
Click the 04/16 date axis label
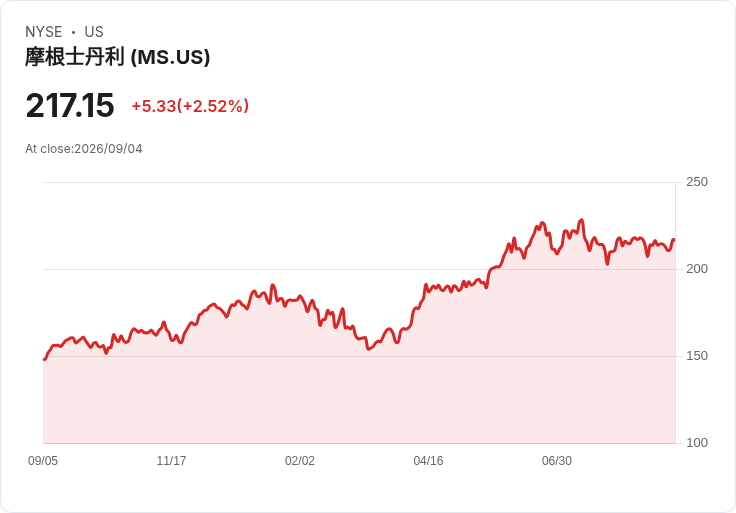tap(428, 461)
